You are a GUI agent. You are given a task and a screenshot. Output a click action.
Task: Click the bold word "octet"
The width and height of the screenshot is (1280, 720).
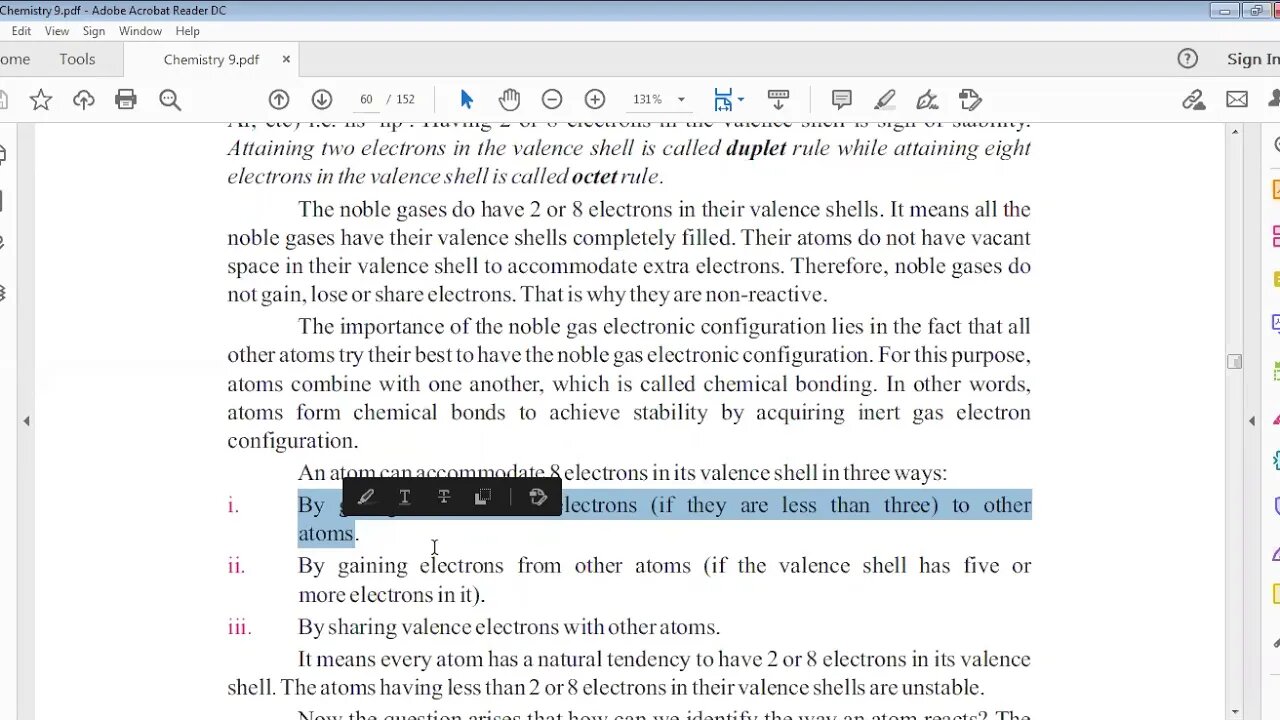click(593, 176)
